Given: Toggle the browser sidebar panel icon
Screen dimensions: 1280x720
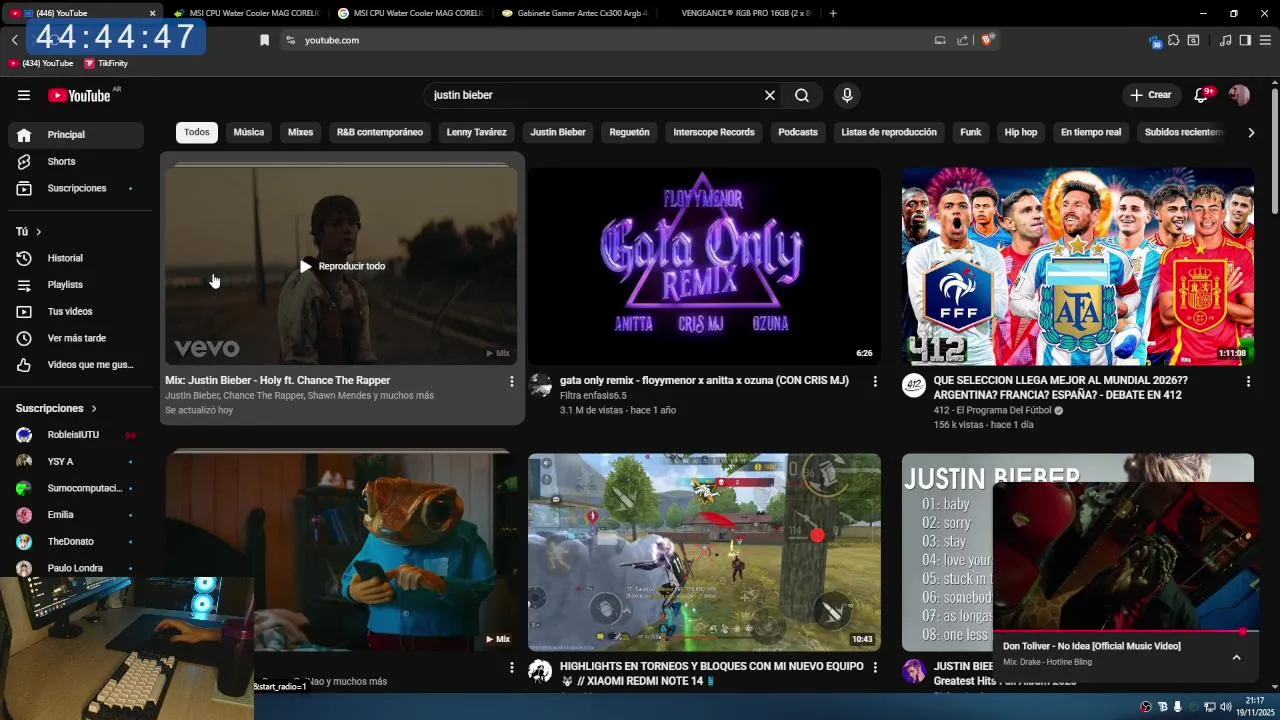Looking at the screenshot, I should tap(1245, 40).
